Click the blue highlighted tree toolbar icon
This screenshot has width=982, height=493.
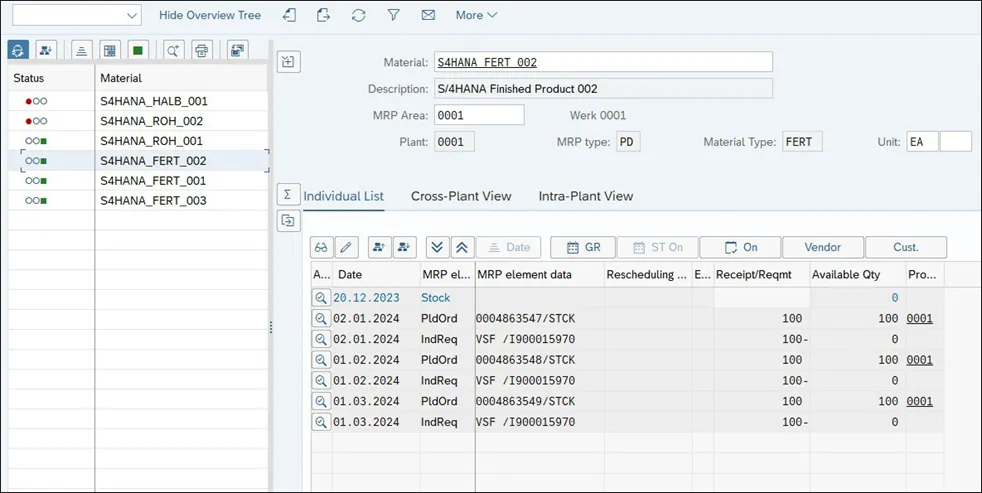18,50
